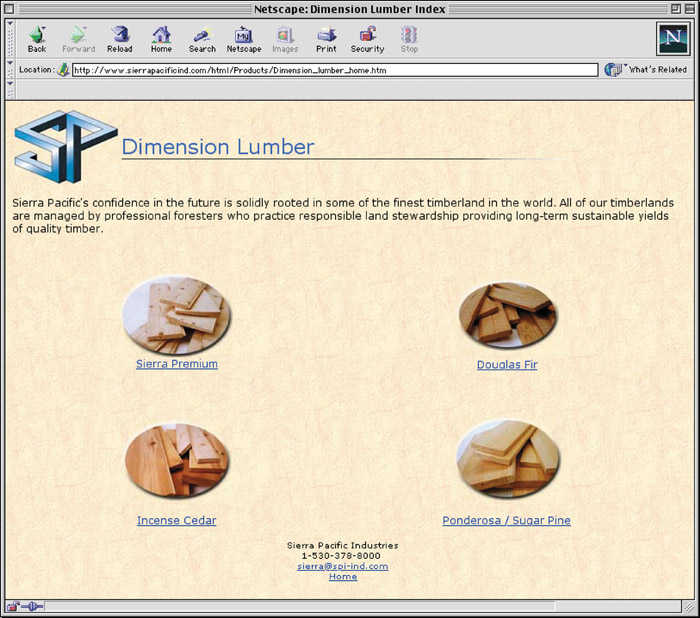Image resolution: width=700 pixels, height=618 pixels.
Task: Click the Dimension Lumber heading
Action: [218, 147]
